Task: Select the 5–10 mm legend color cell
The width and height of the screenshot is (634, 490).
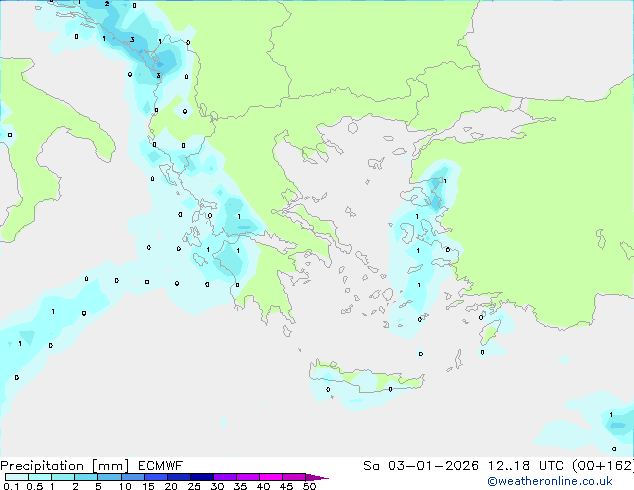Action: [x=109, y=477]
